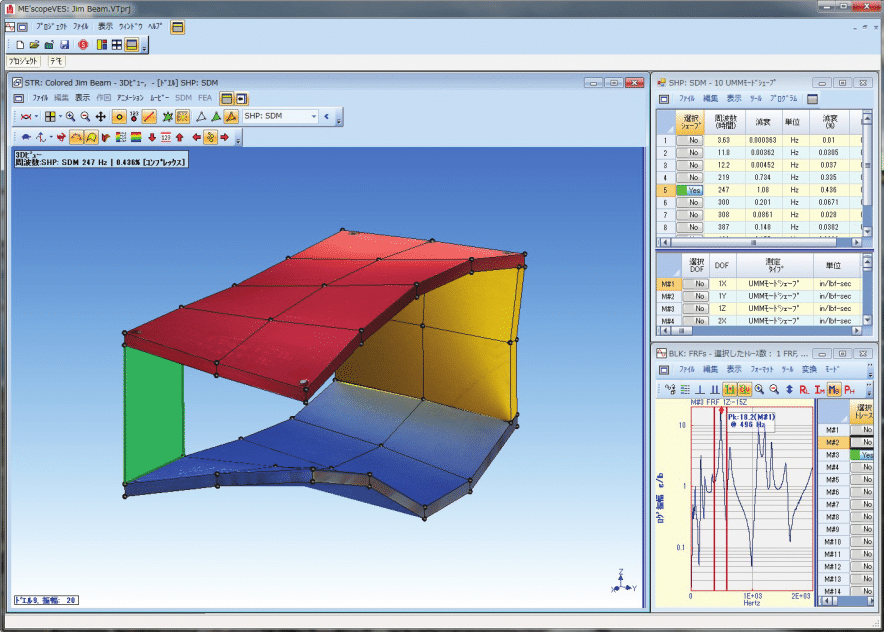Click the Save project icon in main toolbar
The height and width of the screenshot is (632, 884).
tap(64, 45)
